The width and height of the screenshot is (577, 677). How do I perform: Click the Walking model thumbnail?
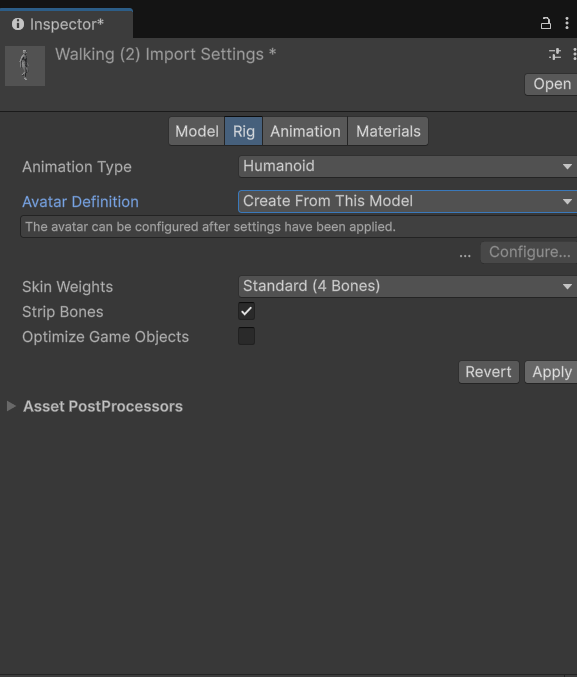(x=25, y=66)
